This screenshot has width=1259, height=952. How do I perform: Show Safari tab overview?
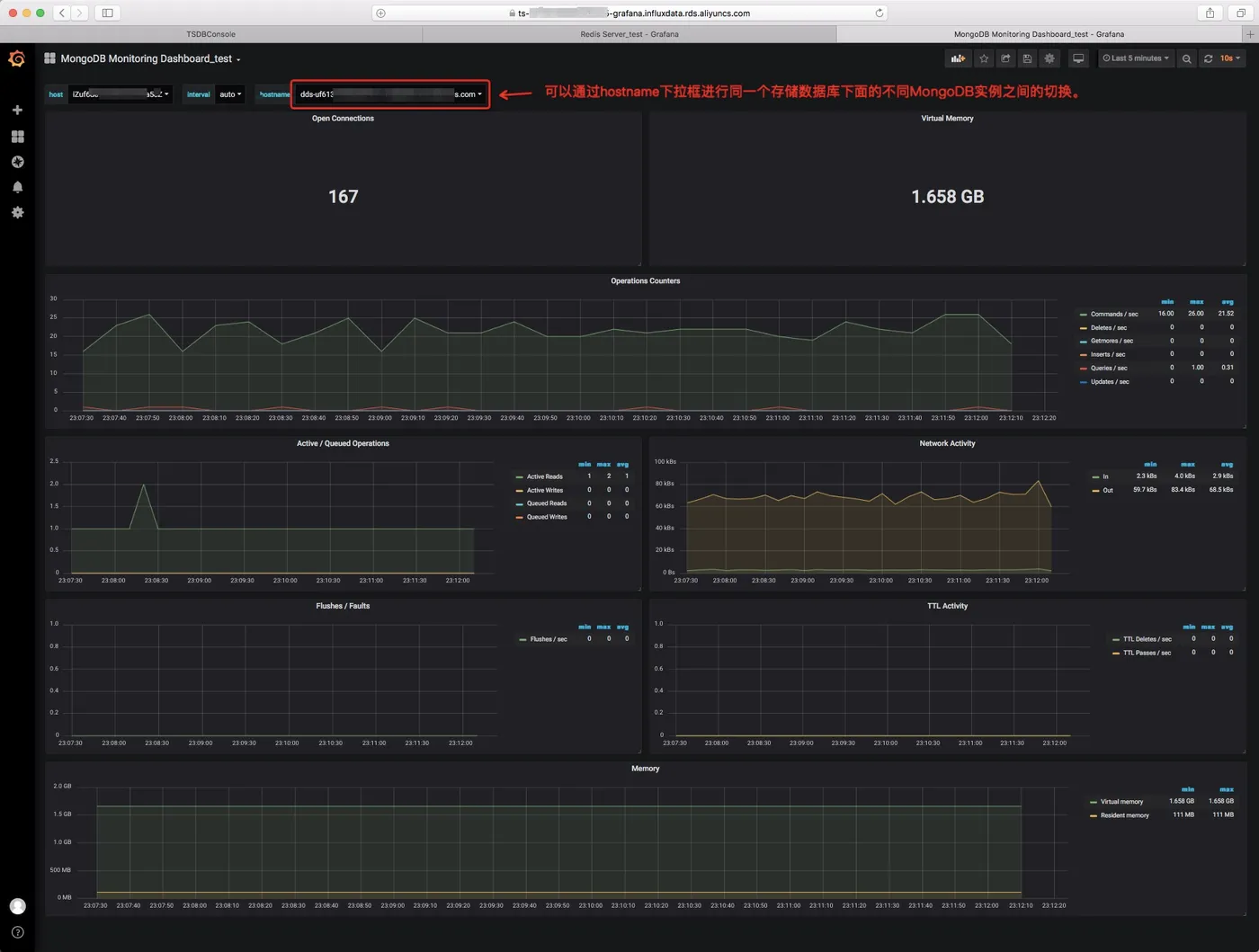point(1241,13)
